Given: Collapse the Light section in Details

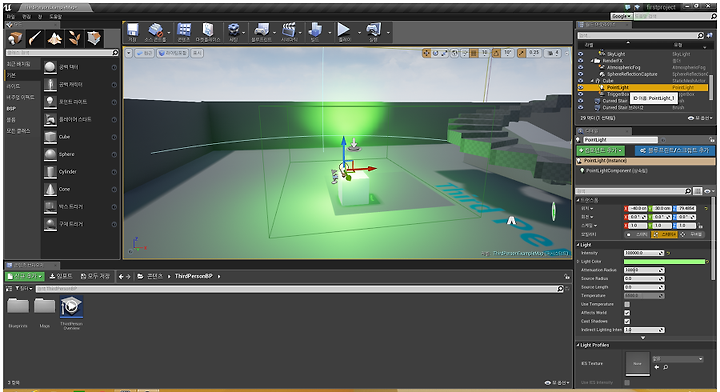Looking at the screenshot, I should coord(578,245).
